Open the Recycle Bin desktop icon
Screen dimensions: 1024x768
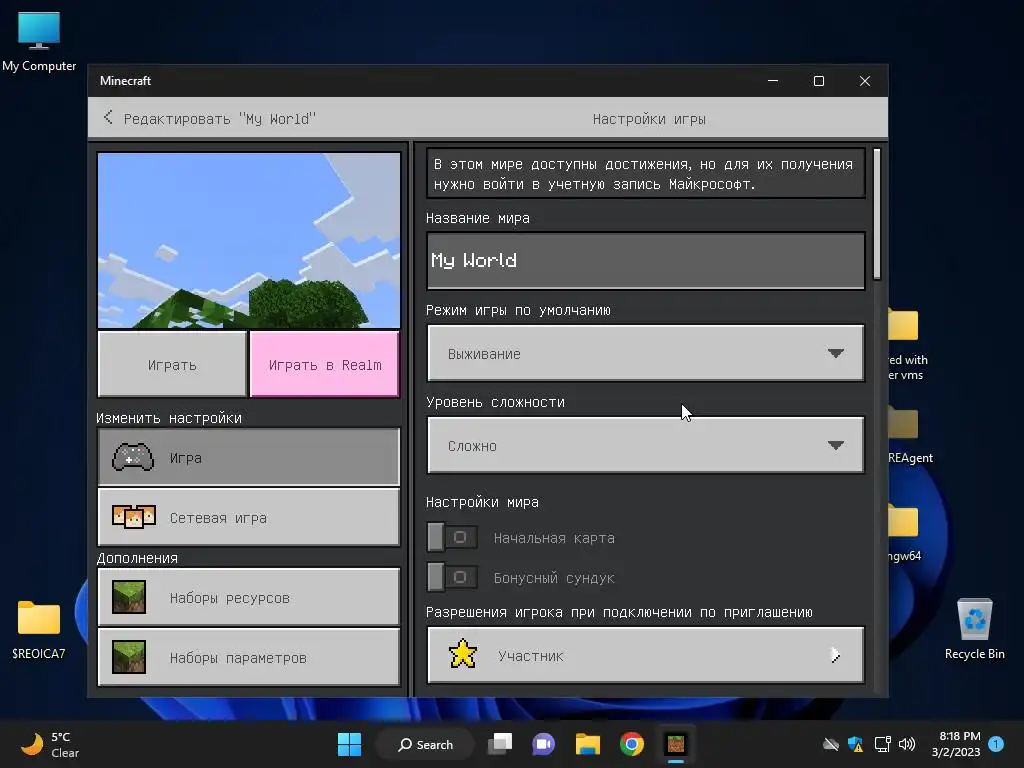[974, 630]
